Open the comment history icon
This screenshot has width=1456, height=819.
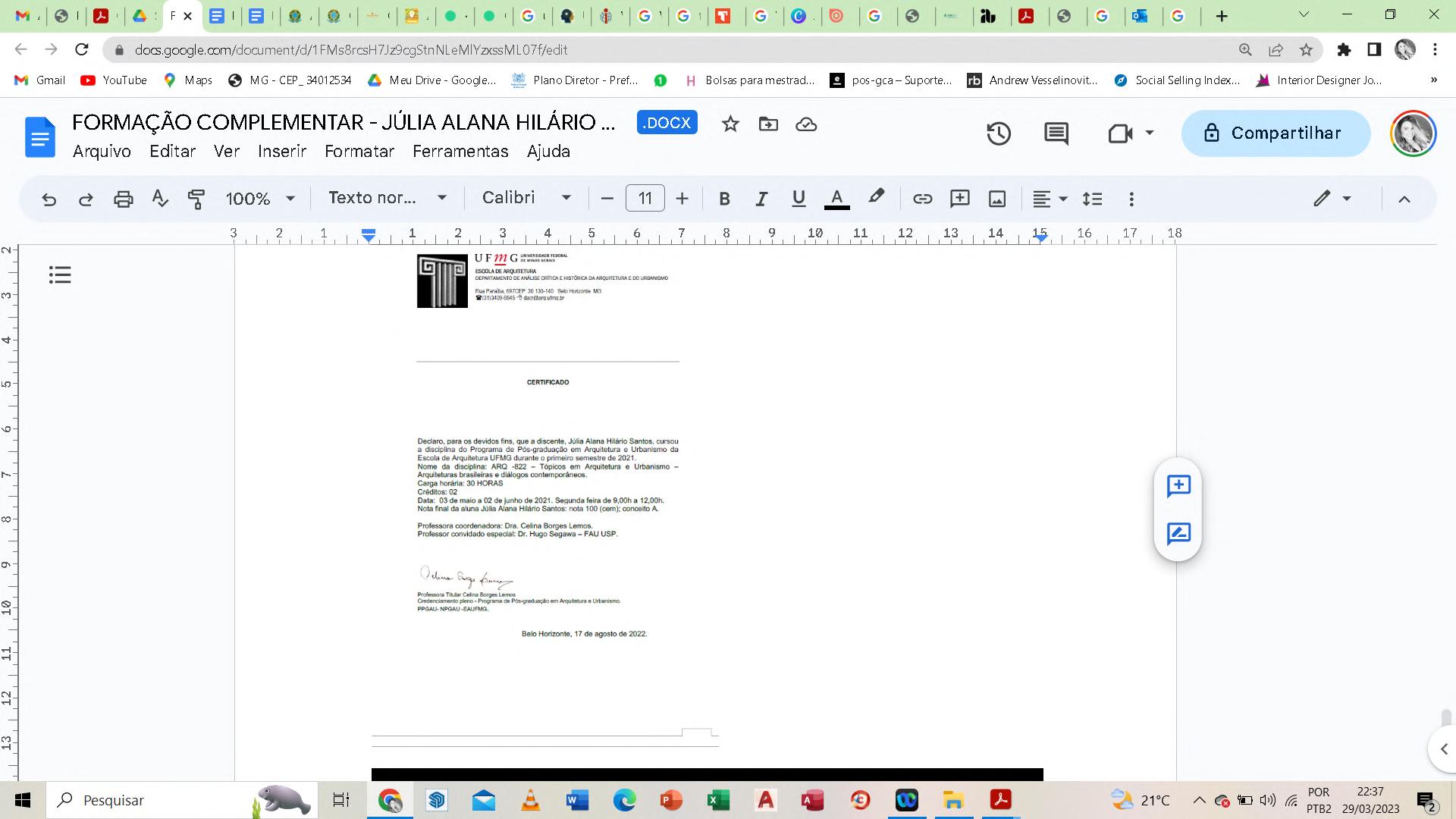click(1056, 133)
